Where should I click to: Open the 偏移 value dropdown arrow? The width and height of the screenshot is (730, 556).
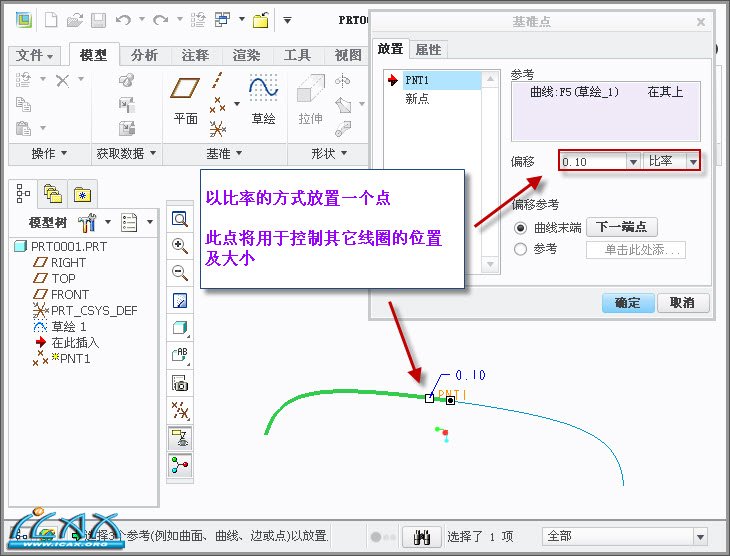(x=633, y=162)
